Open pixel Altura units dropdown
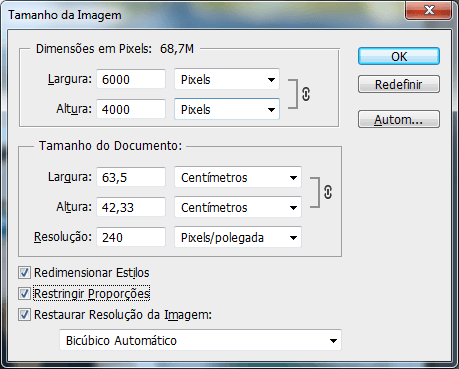 pyautogui.click(x=227, y=109)
